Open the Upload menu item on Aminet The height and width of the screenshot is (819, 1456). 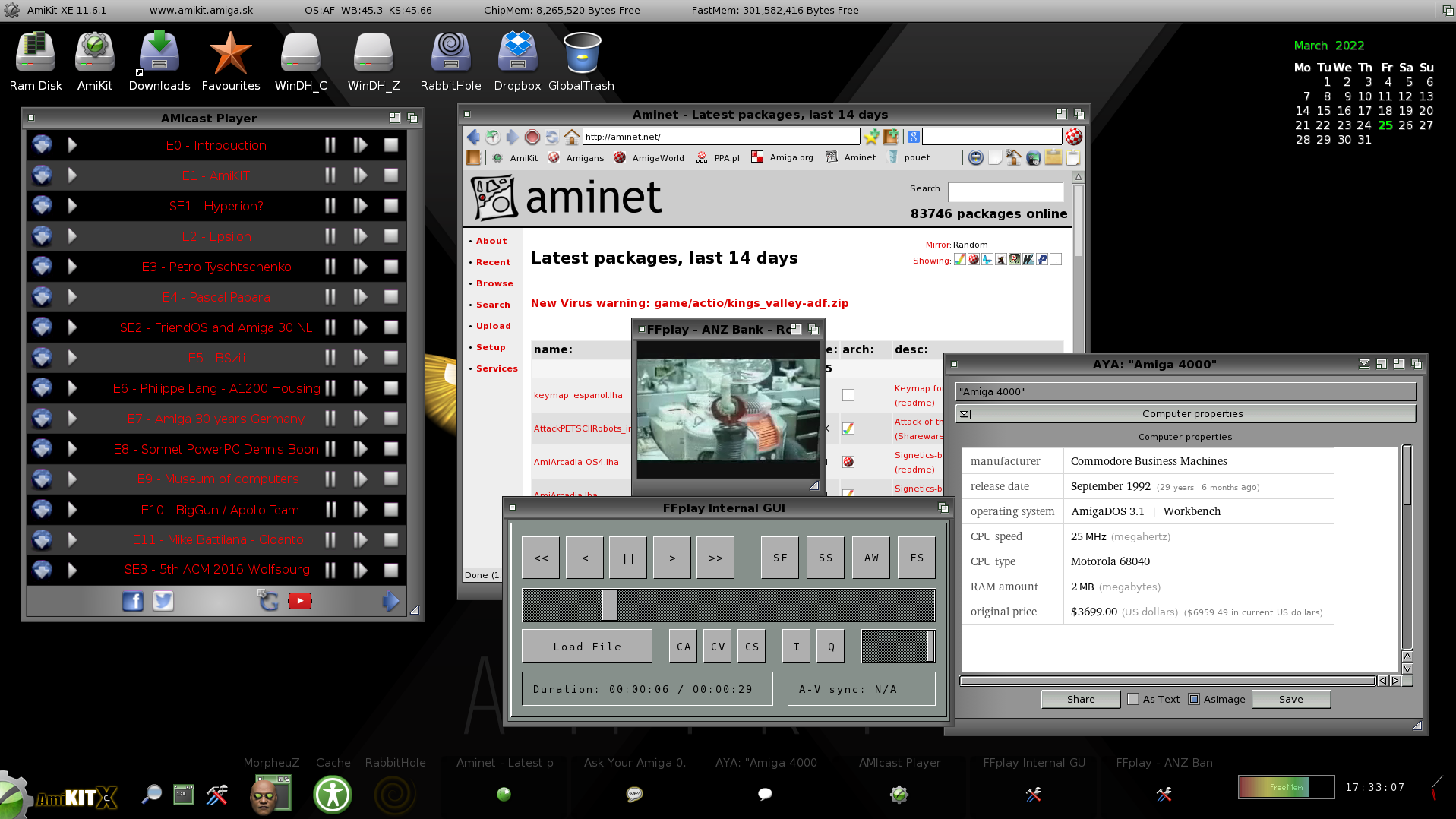[493, 326]
